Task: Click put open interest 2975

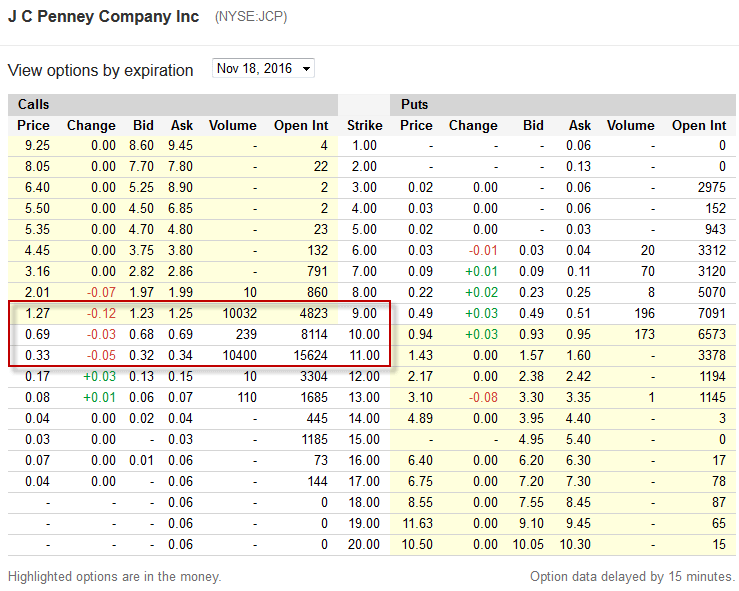Action: point(712,188)
